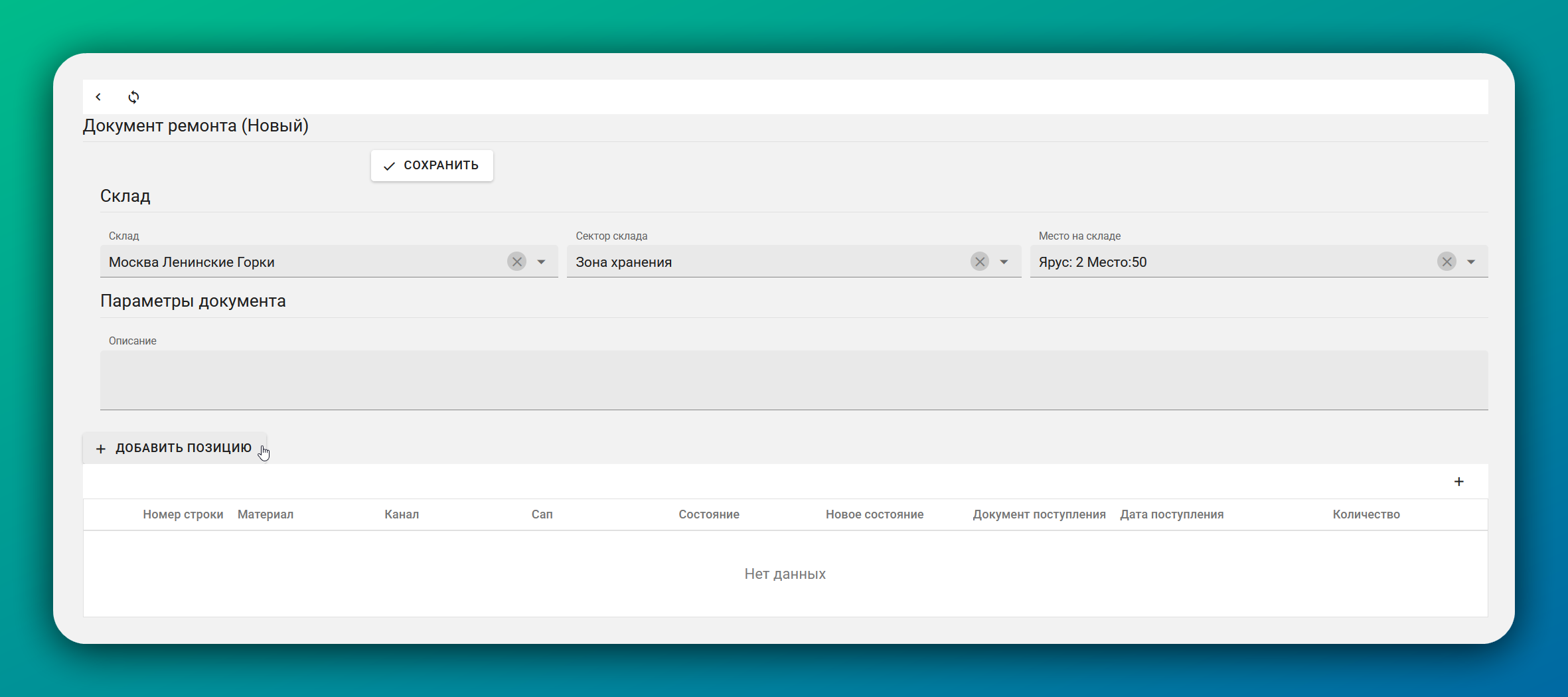Expand the Склад dropdown arrow

[541, 262]
